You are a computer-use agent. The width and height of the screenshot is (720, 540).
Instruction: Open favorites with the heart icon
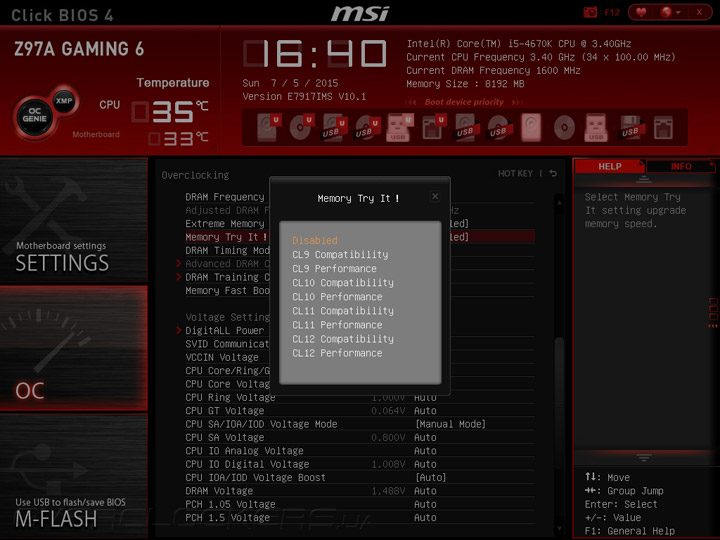pyautogui.click(x=641, y=12)
